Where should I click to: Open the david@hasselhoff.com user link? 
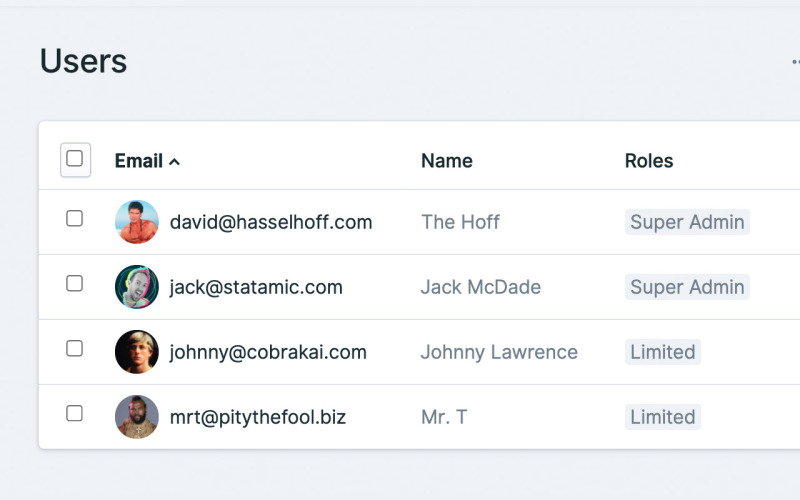click(271, 222)
